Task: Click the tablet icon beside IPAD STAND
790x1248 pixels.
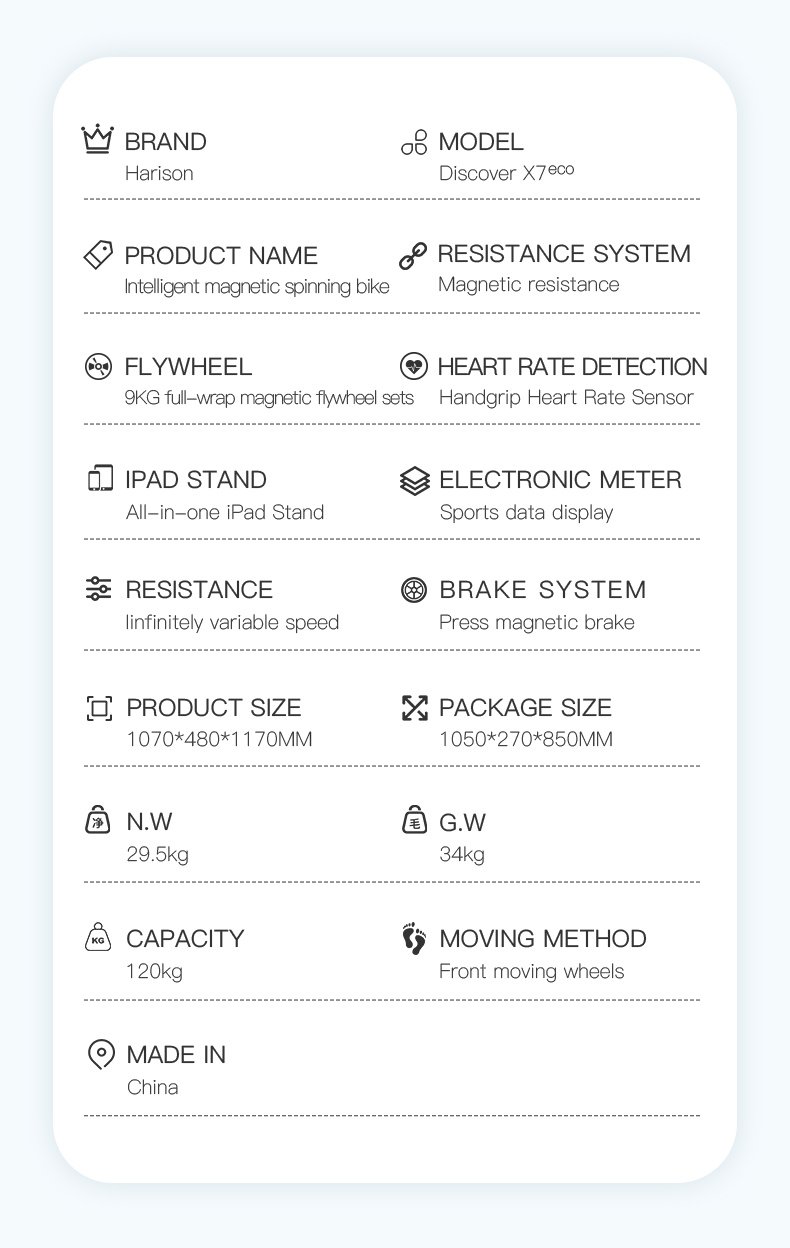Action: [x=100, y=479]
